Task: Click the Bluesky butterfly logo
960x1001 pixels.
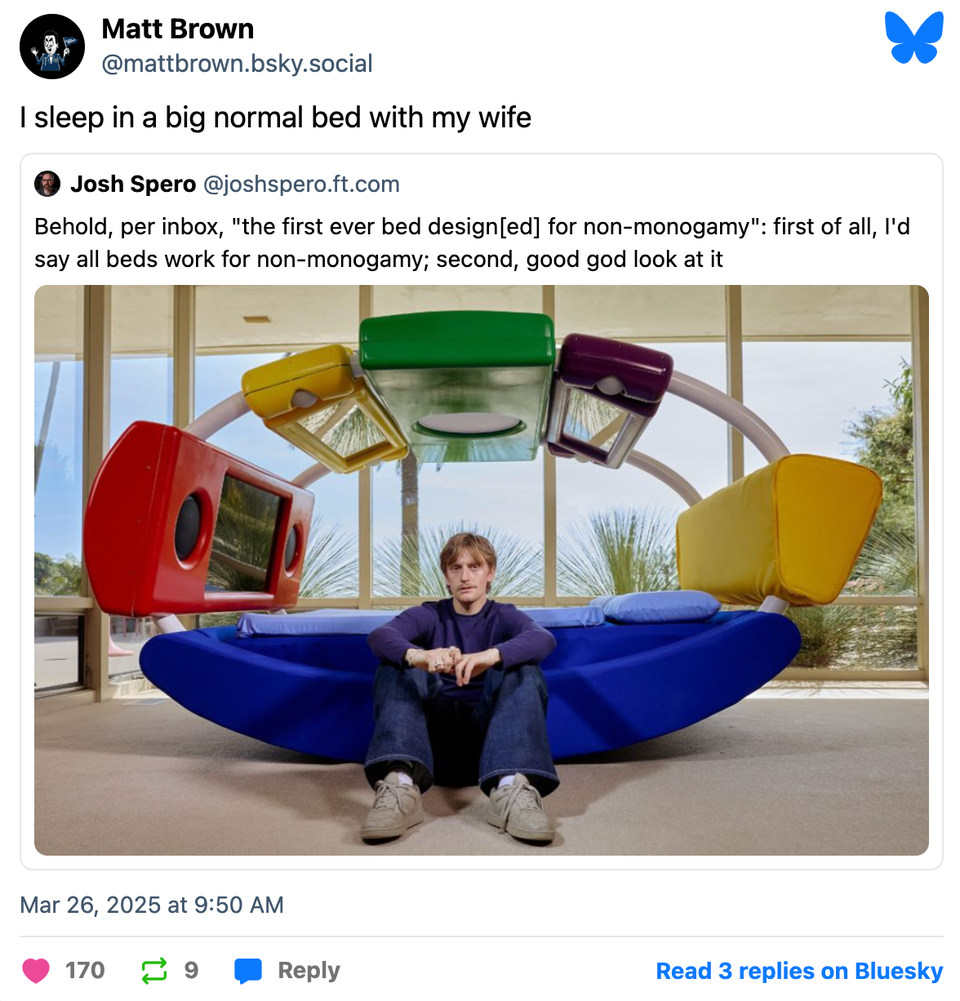Action: click(x=913, y=38)
